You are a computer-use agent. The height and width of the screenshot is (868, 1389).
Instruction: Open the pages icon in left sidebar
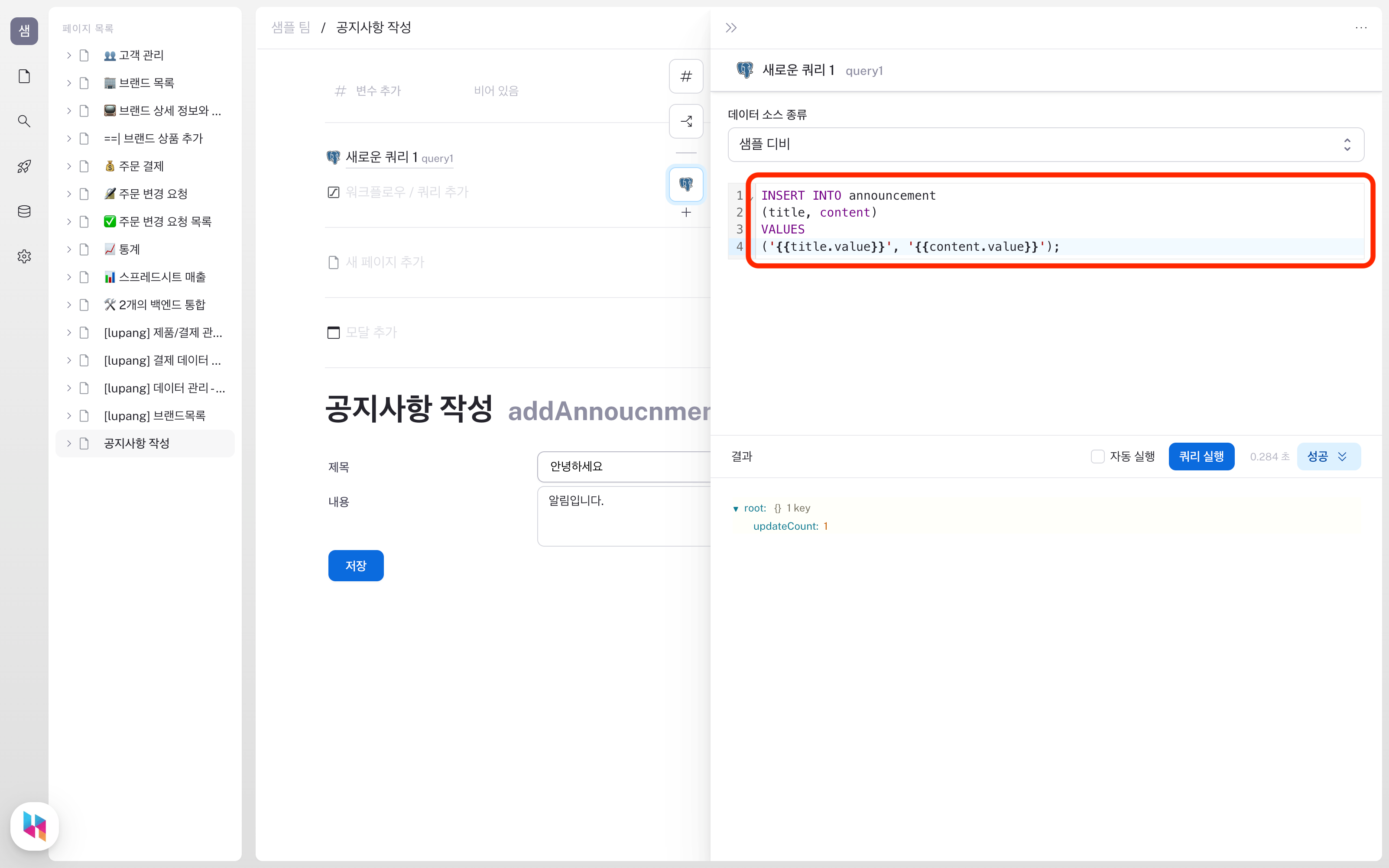[x=24, y=76]
